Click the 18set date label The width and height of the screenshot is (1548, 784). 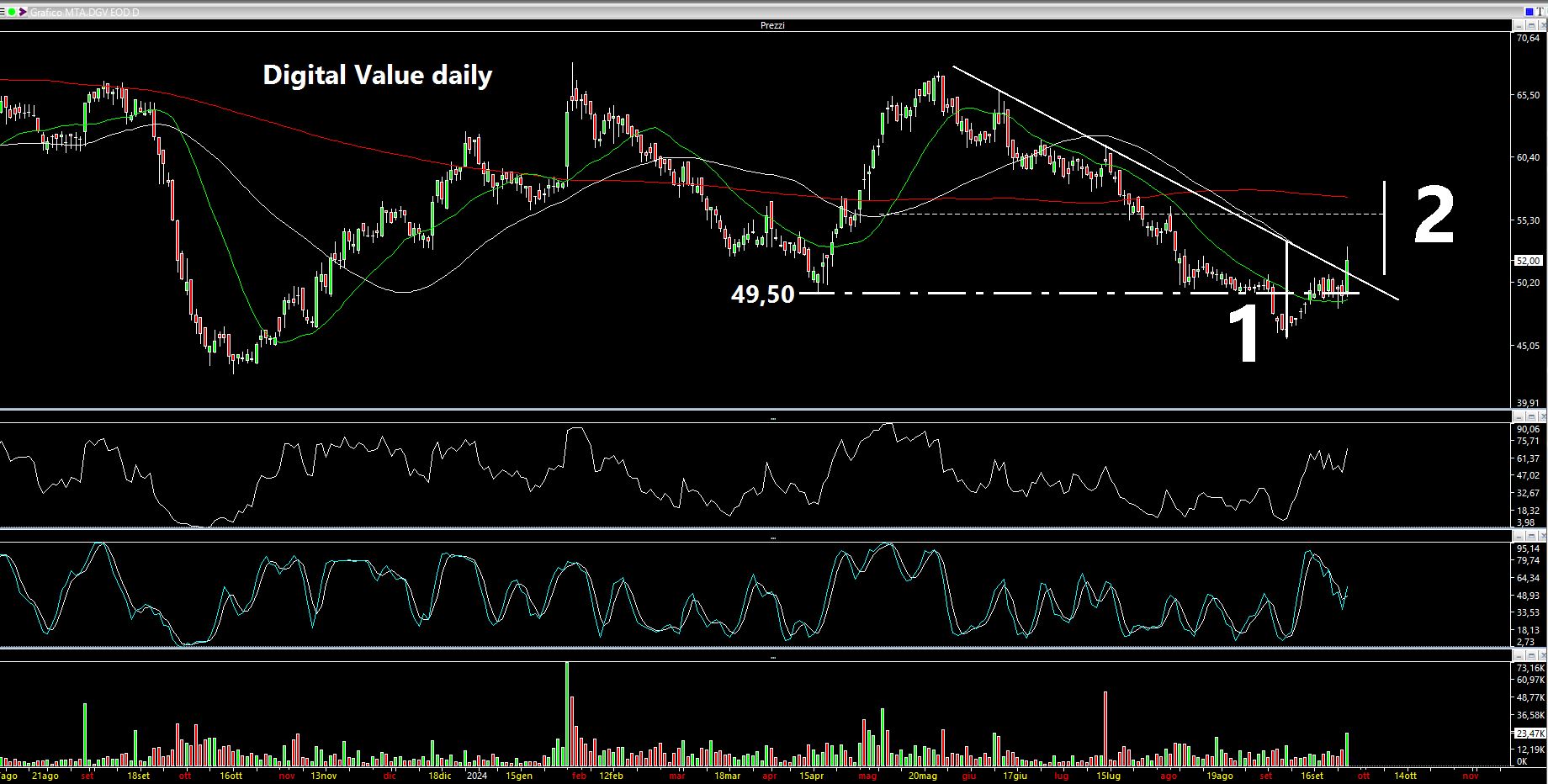[138, 776]
